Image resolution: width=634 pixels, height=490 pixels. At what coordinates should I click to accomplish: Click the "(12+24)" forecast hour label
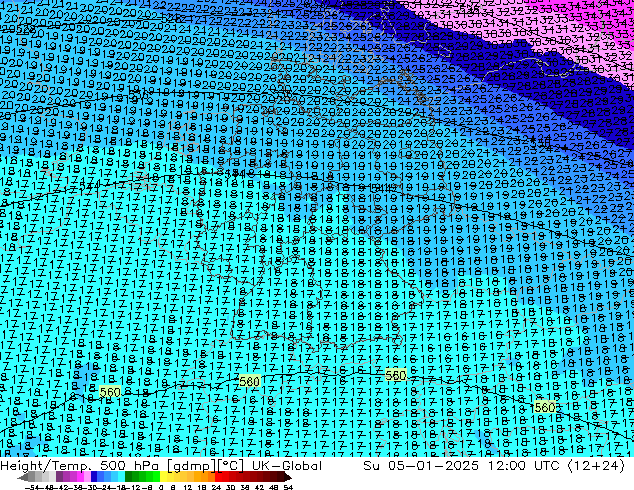[596, 466]
